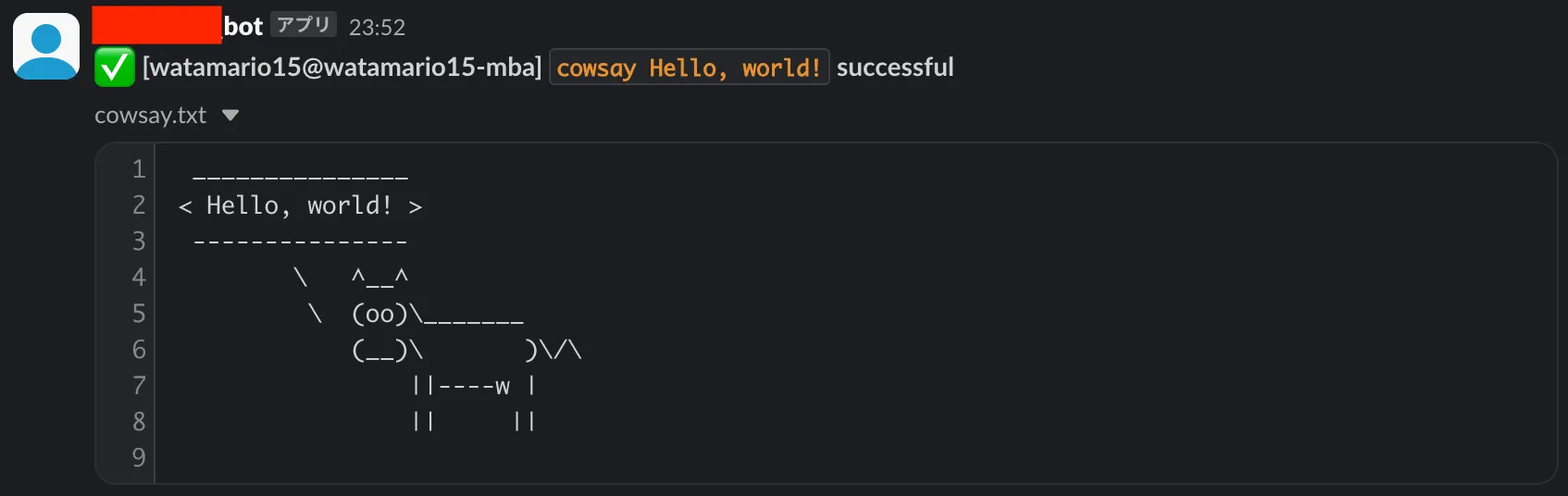Click the bot's blue profile avatar
This screenshot has width=1568, height=496.
pyautogui.click(x=46, y=46)
